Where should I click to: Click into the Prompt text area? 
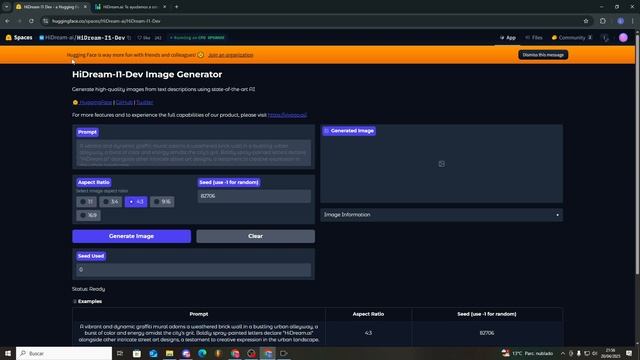(193, 153)
